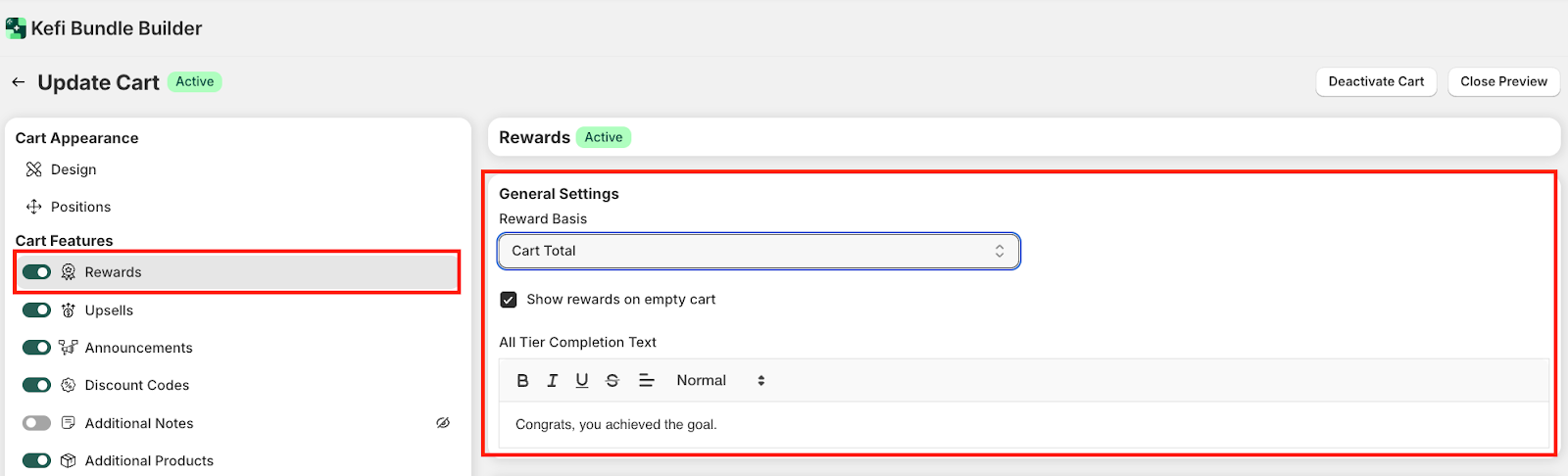1568x476 pixels.
Task: Click the back arrow beside Update Cart
Action: tap(18, 82)
